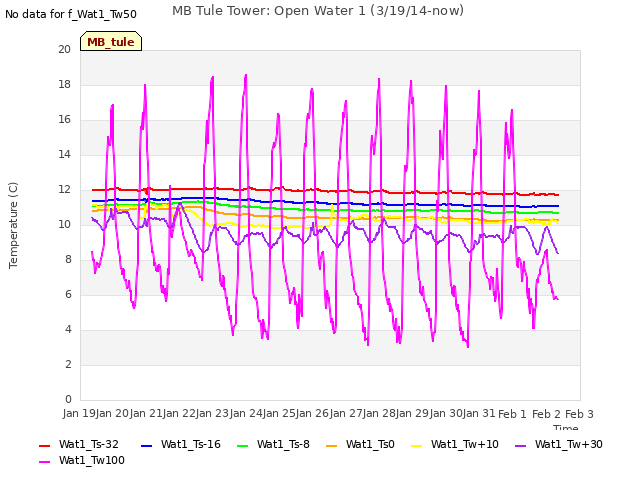Click the Jan 23 x-axis tick label
Image resolution: width=640 pixels, height=480 pixels.
point(212,413)
